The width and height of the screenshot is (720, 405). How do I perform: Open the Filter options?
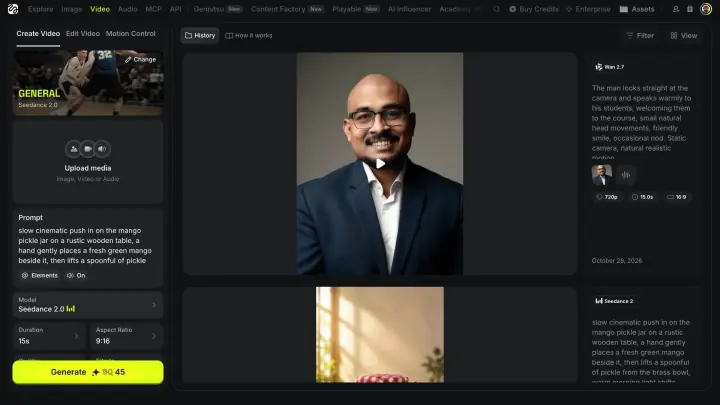[x=640, y=35]
